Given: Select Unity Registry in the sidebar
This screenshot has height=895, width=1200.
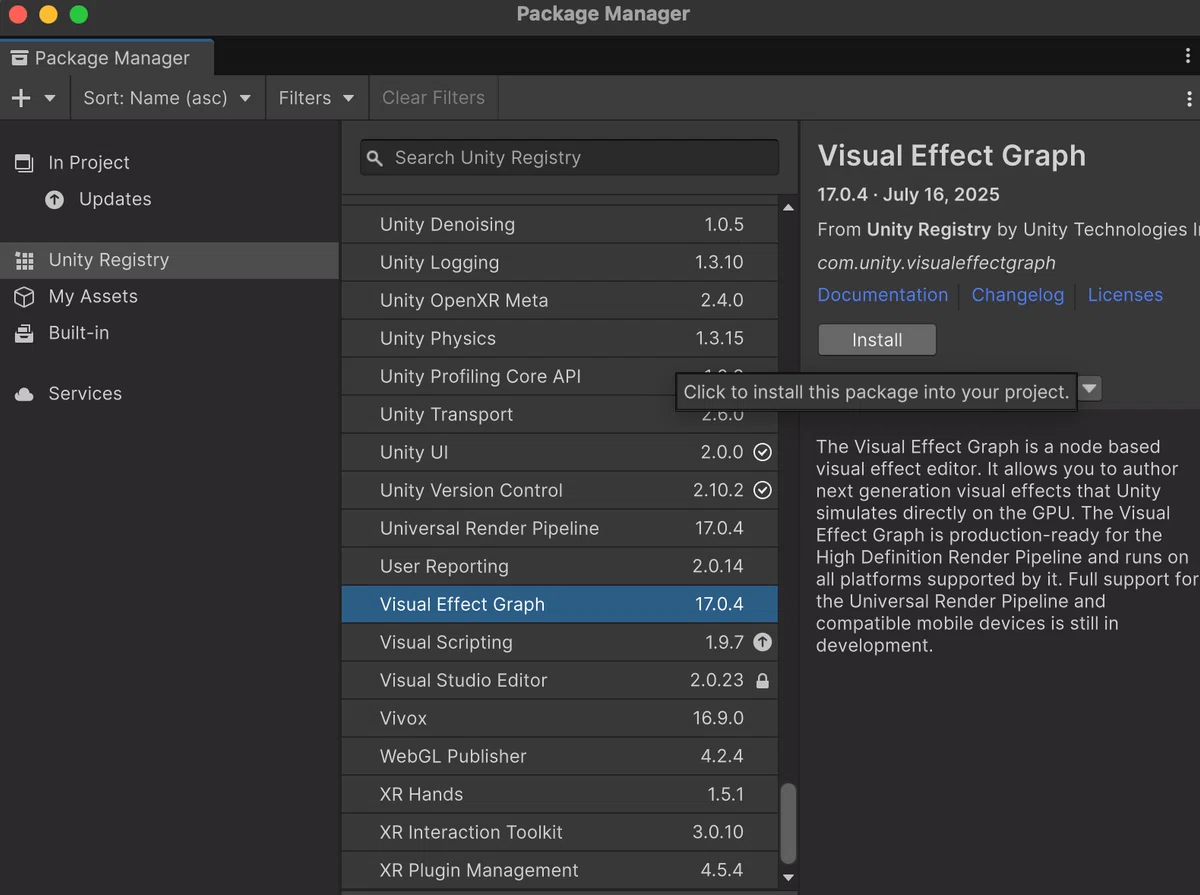Looking at the screenshot, I should point(170,260).
